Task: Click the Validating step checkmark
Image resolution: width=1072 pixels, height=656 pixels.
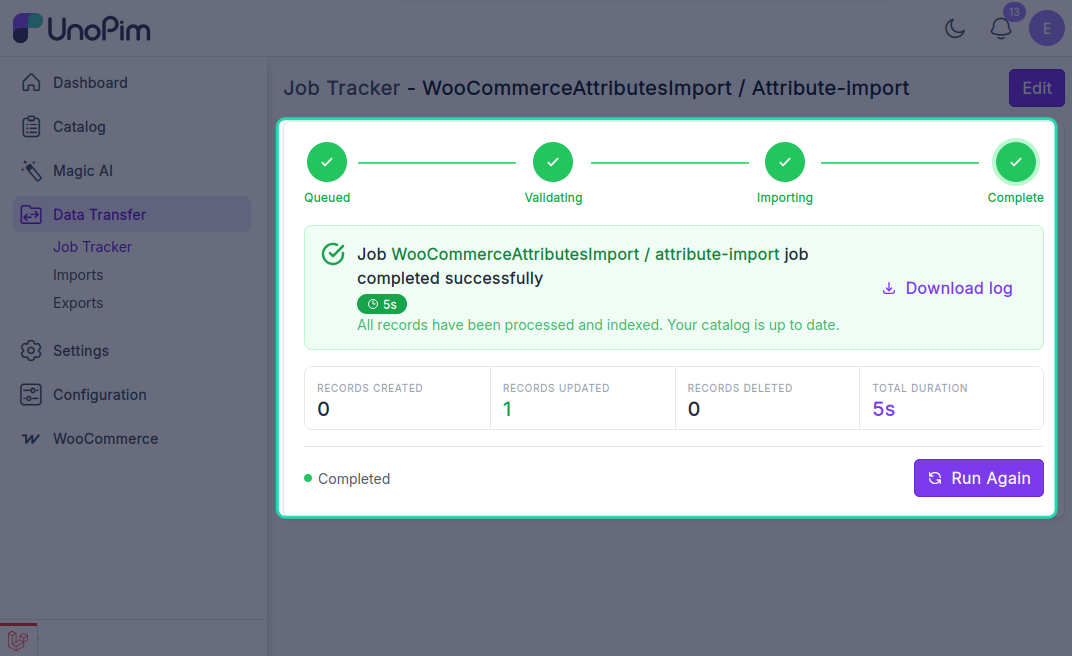Action: pos(553,162)
